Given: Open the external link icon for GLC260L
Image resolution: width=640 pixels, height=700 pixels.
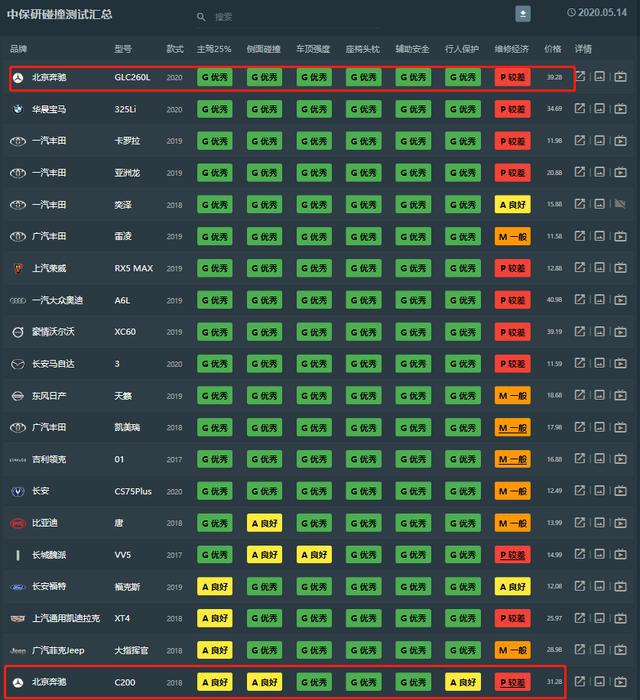Looking at the screenshot, I should (x=580, y=76).
